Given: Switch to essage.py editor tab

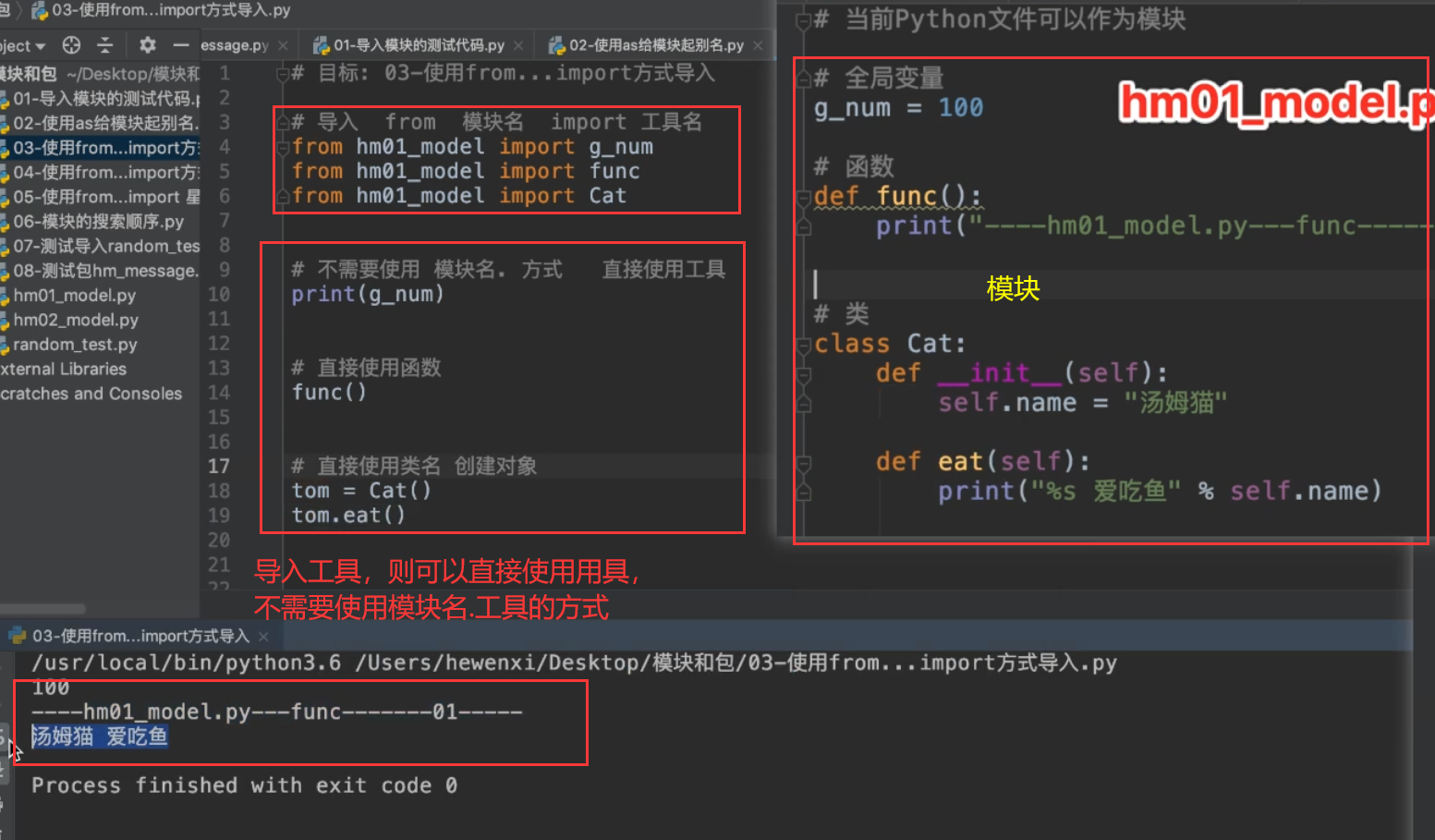Looking at the screenshot, I should point(235,45).
